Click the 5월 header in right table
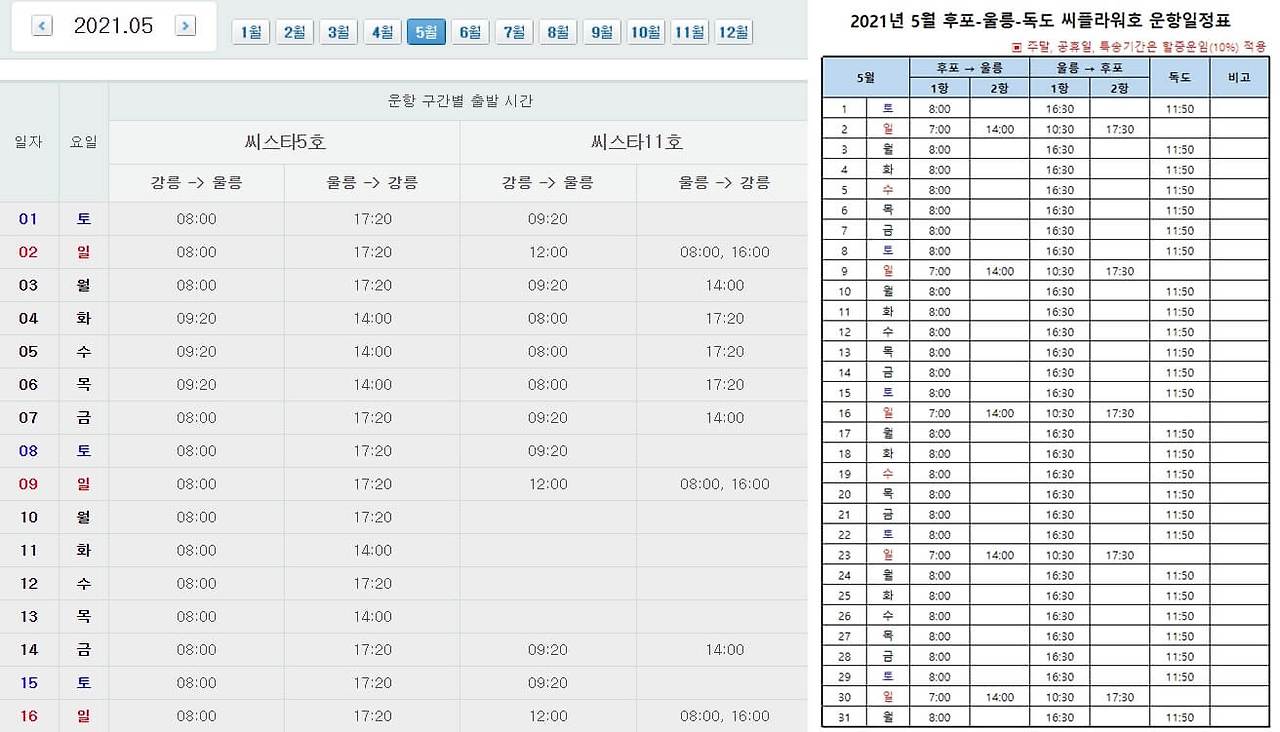 pos(866,77)
